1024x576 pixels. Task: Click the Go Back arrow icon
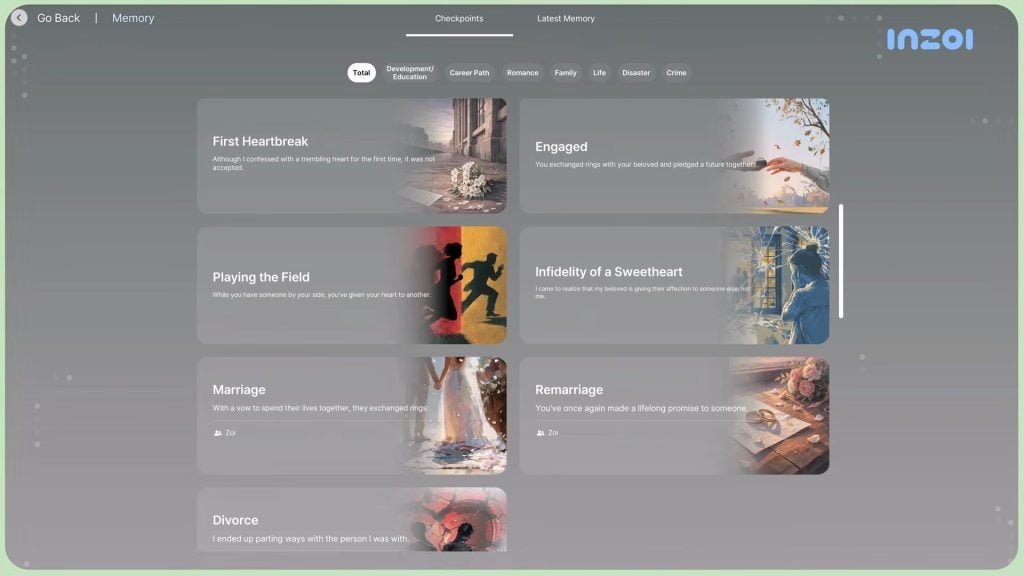19,18
